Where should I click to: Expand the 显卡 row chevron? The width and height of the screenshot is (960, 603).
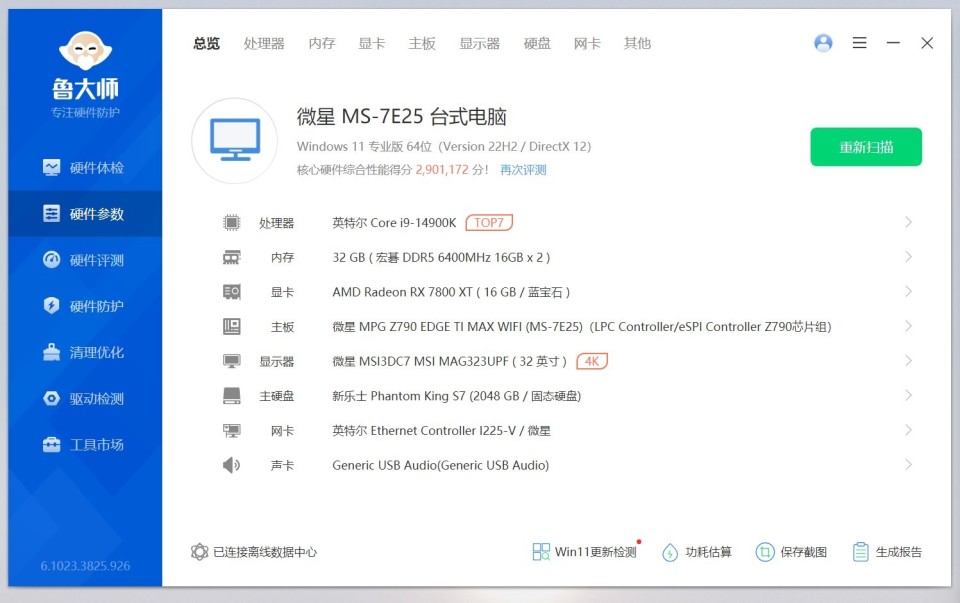[x=909, y=292]
